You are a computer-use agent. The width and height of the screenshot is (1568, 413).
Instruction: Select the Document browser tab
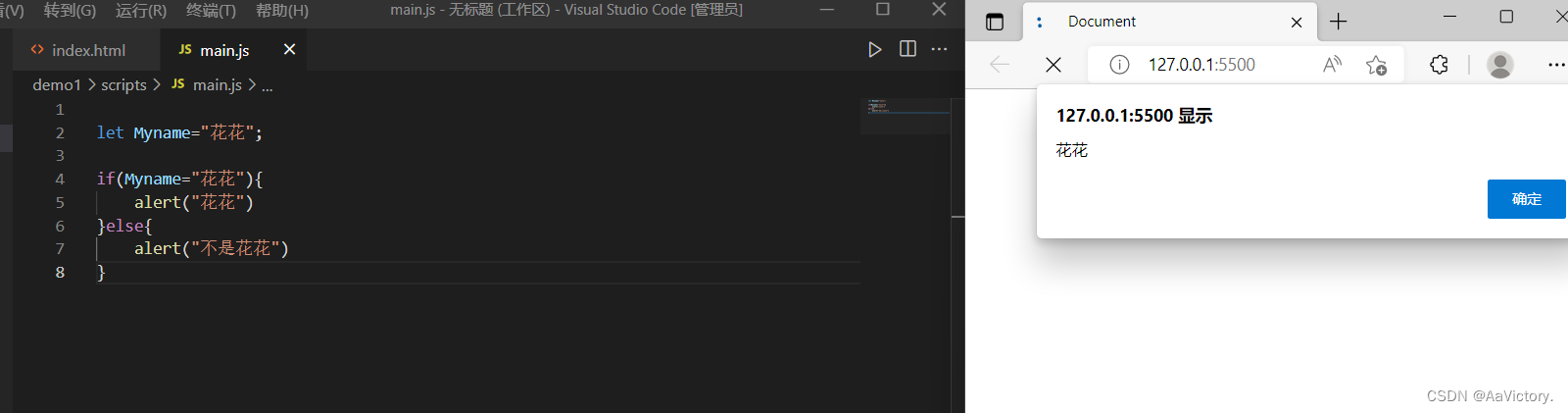pos(1168,22)
